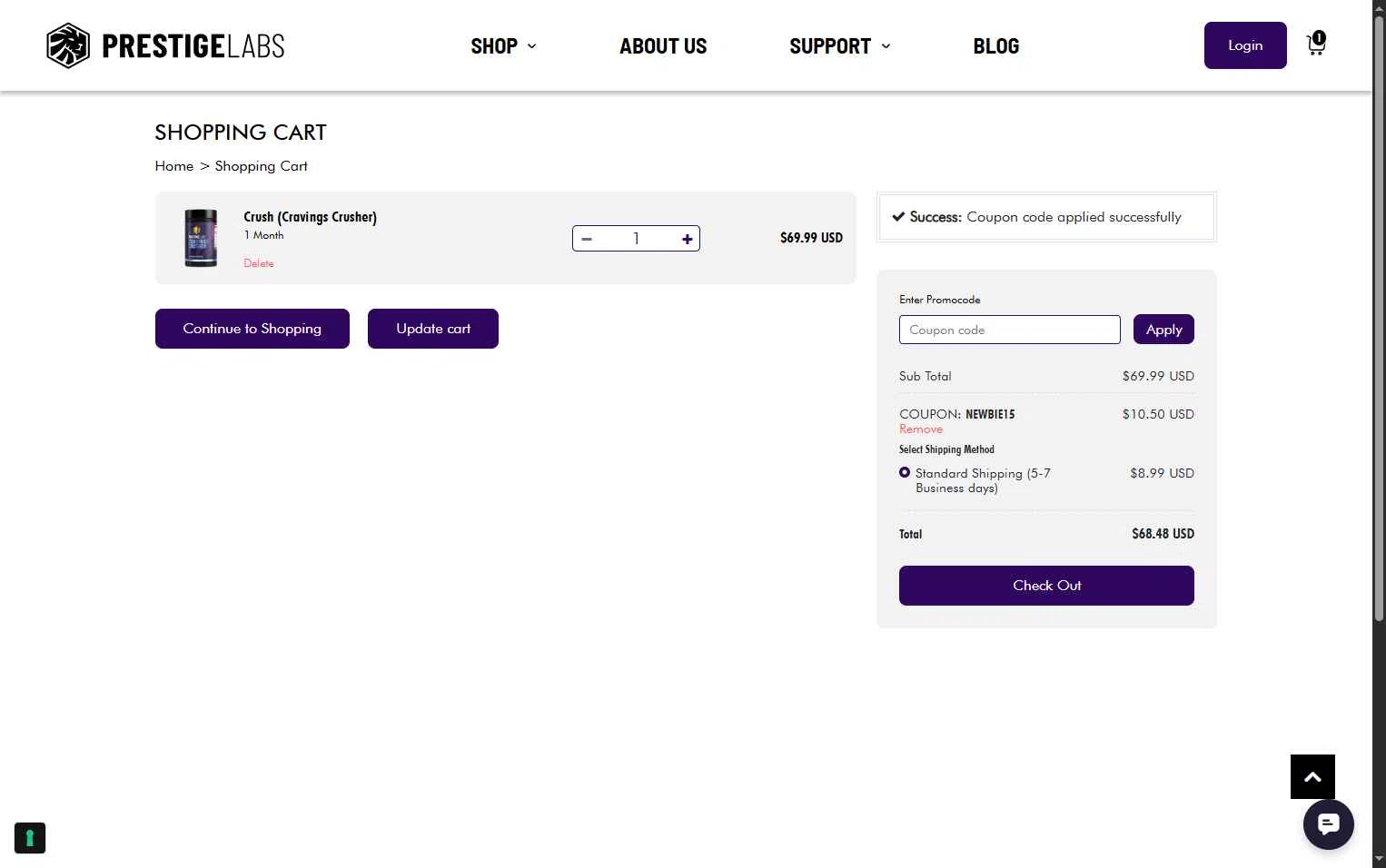The height and width of the screenshot is (868, 1386).
Task: Open Crush (Cravings Crusher) product link
Action: coord(310,217)
